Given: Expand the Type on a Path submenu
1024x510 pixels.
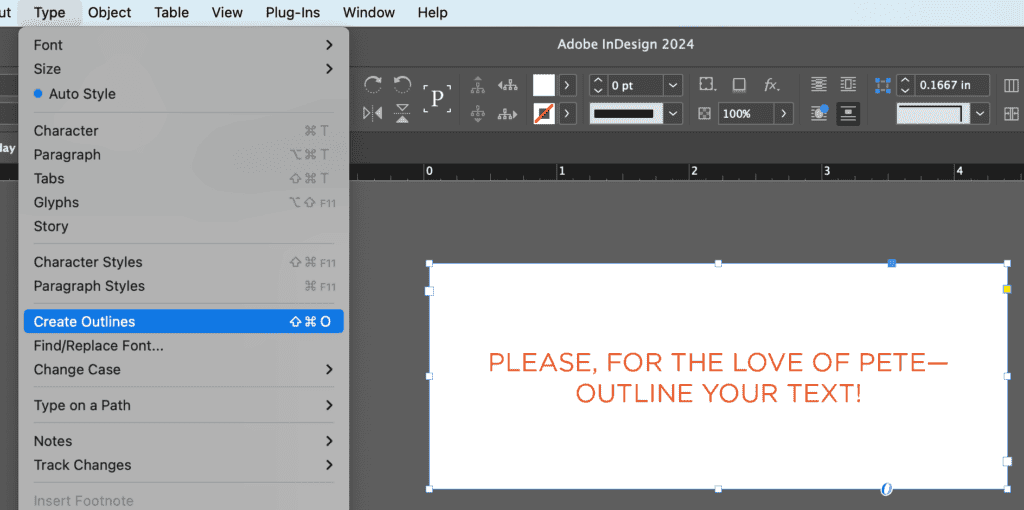Looking at the screenshot, I should pos(184,406).
